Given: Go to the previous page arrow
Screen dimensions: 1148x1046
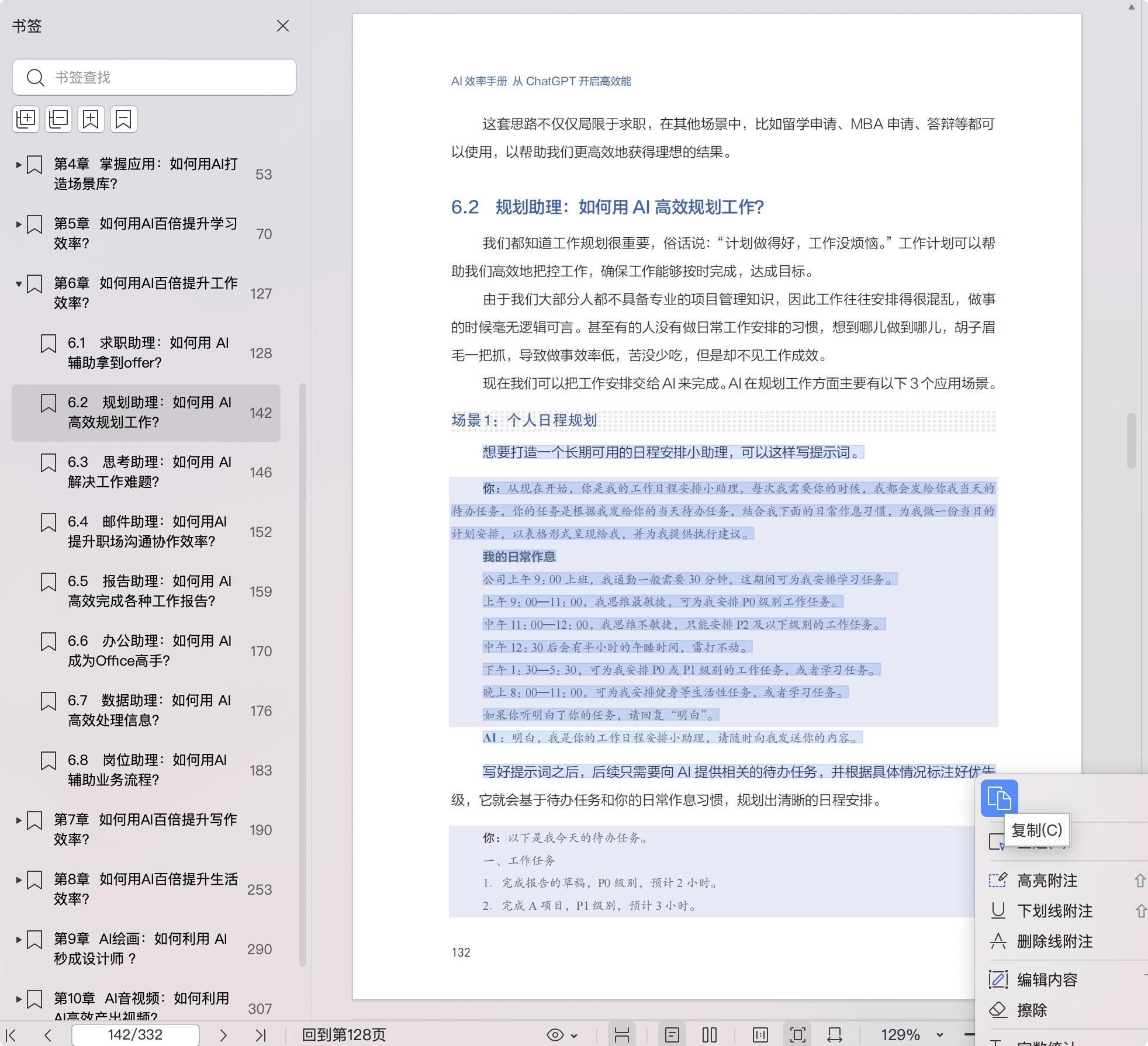Looking at the screenshot, I should (48, 1035).
